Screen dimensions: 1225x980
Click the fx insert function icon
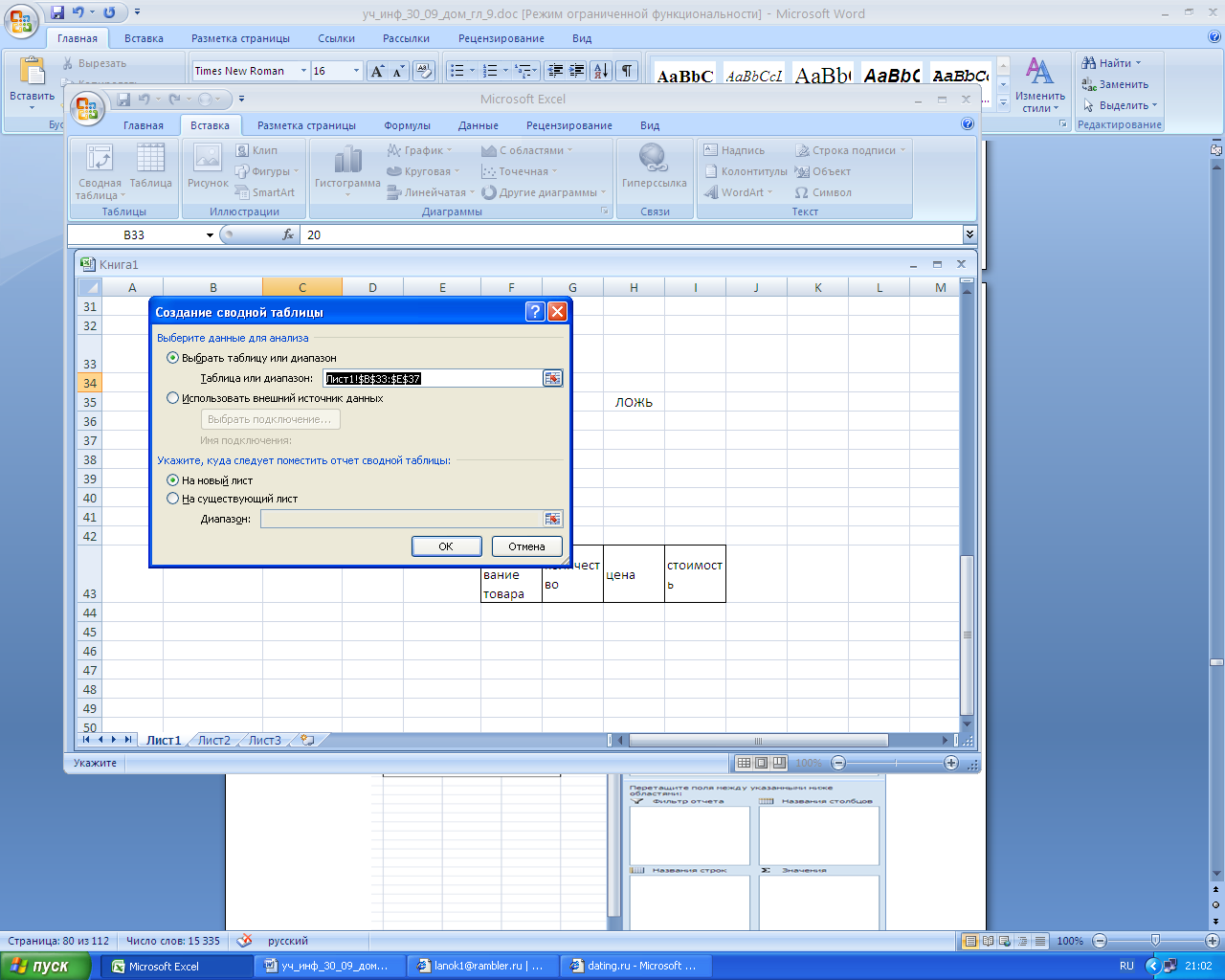pos(288,234)
